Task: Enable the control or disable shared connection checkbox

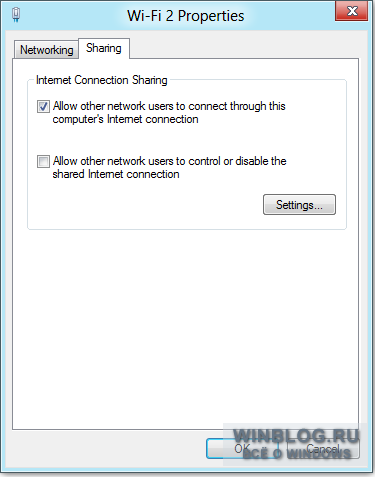Action: (x=43, y=161)
